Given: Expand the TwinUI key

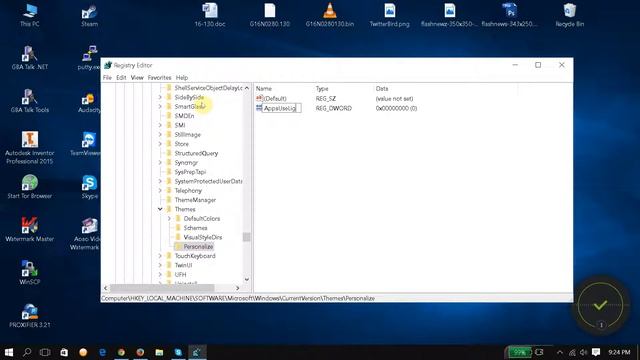Looking at the screenshot, I should click(160, 265).
